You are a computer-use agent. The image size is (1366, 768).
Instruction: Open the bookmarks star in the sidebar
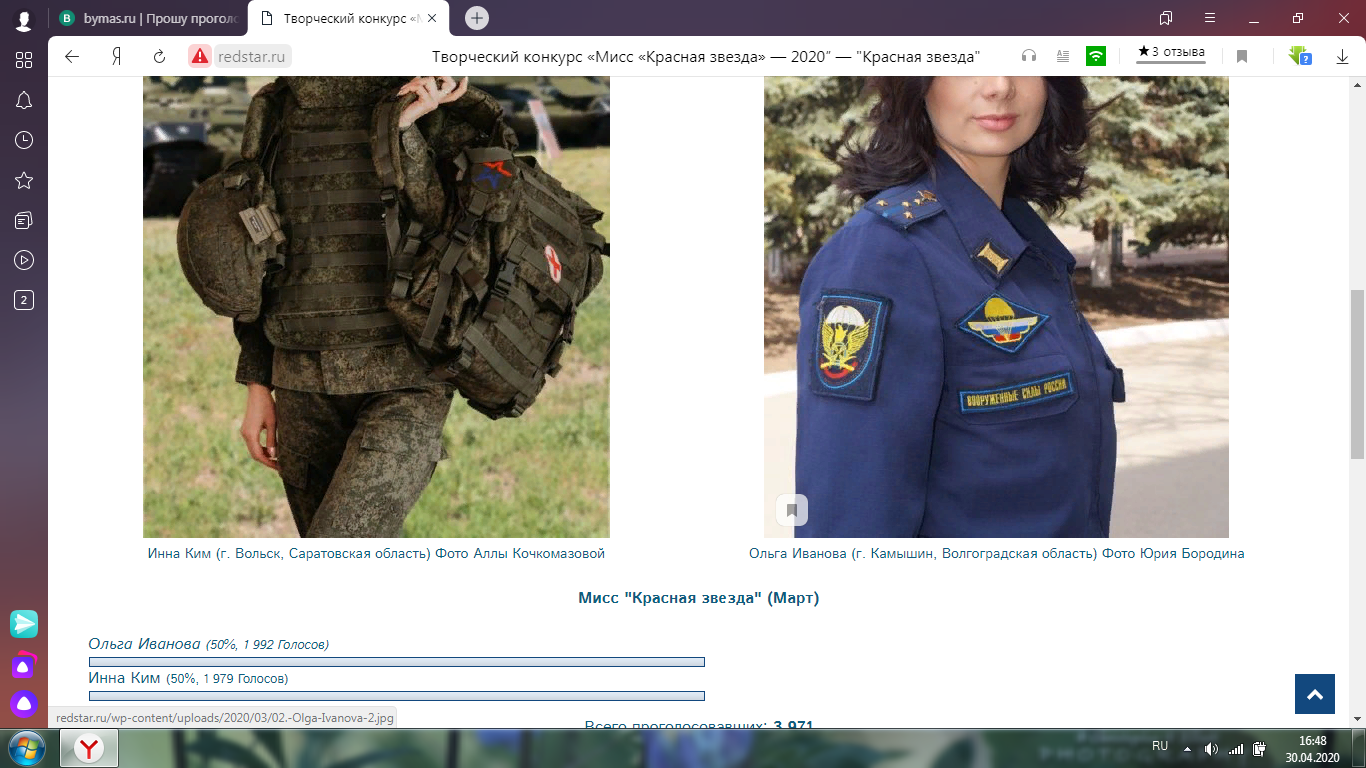pyautogui.click(x=24, y=180)
